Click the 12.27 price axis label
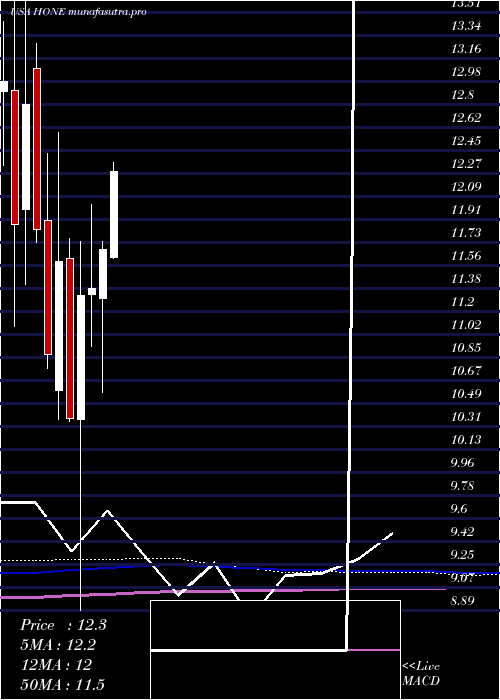This screenshot has height=700, width=500. click(466, 163)
